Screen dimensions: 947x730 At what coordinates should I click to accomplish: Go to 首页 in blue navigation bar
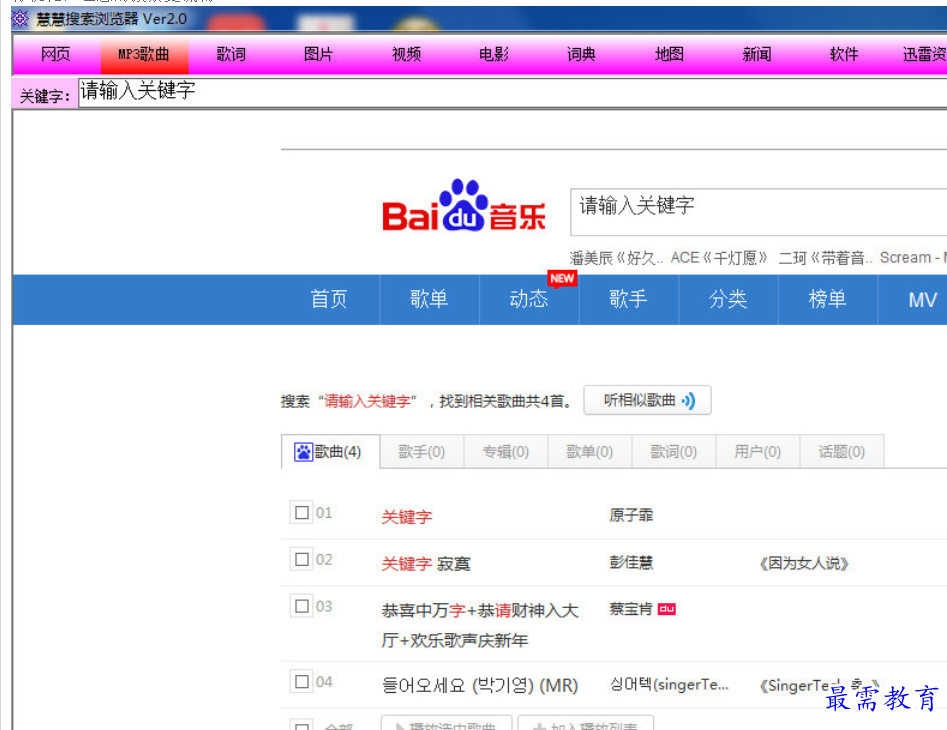pyautogui.click(x=329, y=299)
